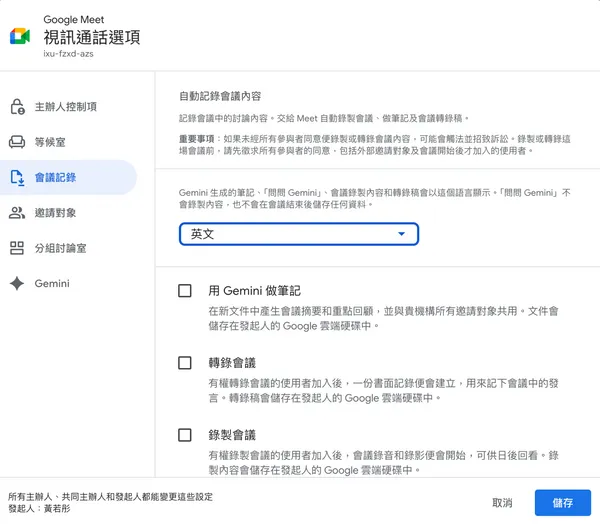
Task: Click the meeting code ixu-fzxd-azs
Action: (68, 54)
